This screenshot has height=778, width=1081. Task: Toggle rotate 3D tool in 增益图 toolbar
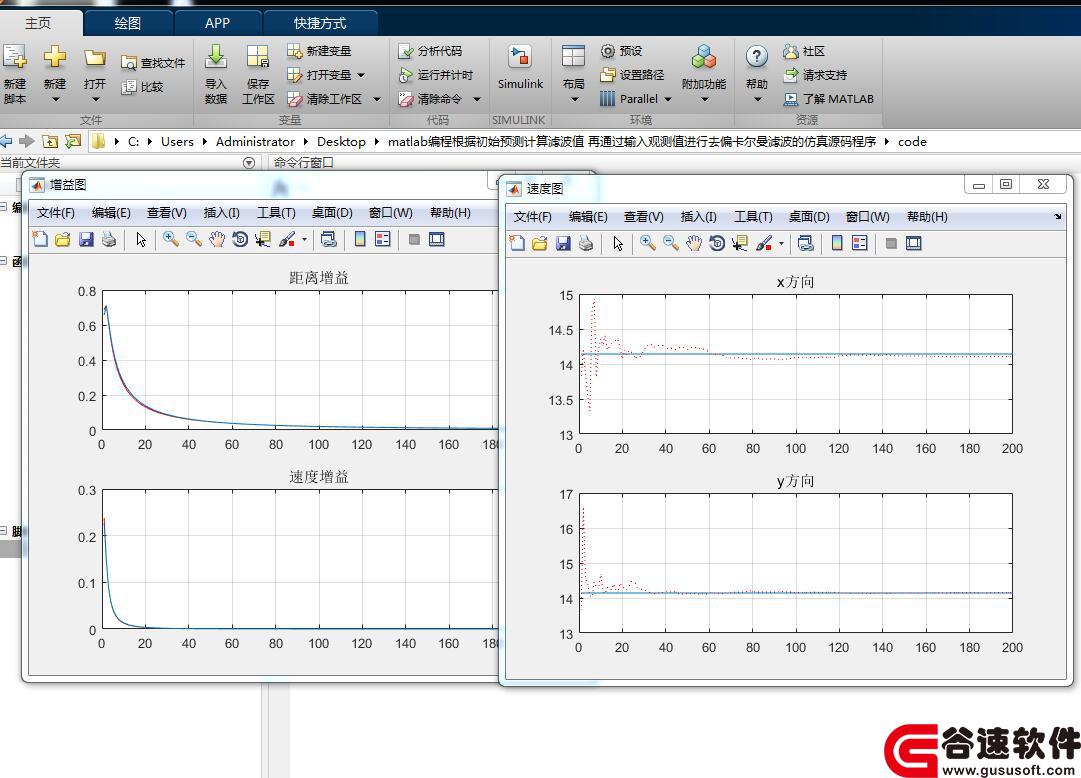point(240,239)
